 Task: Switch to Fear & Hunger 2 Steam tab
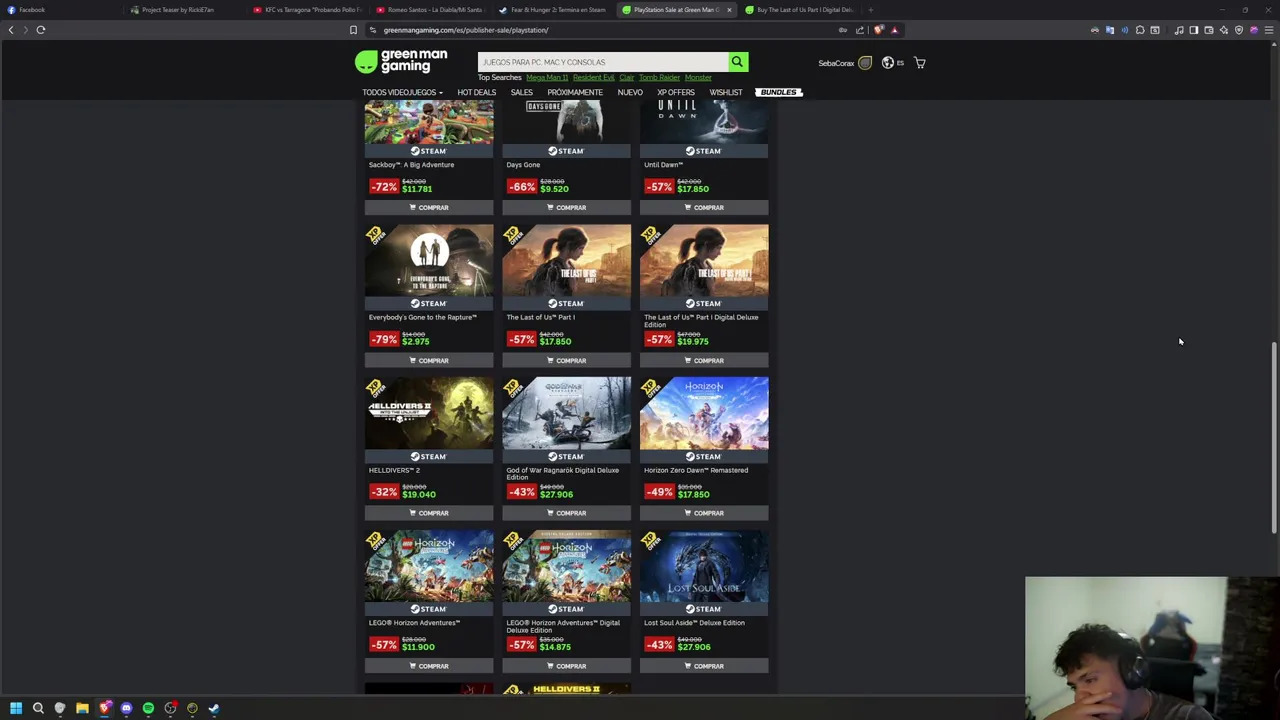click(x=554, y=10)
